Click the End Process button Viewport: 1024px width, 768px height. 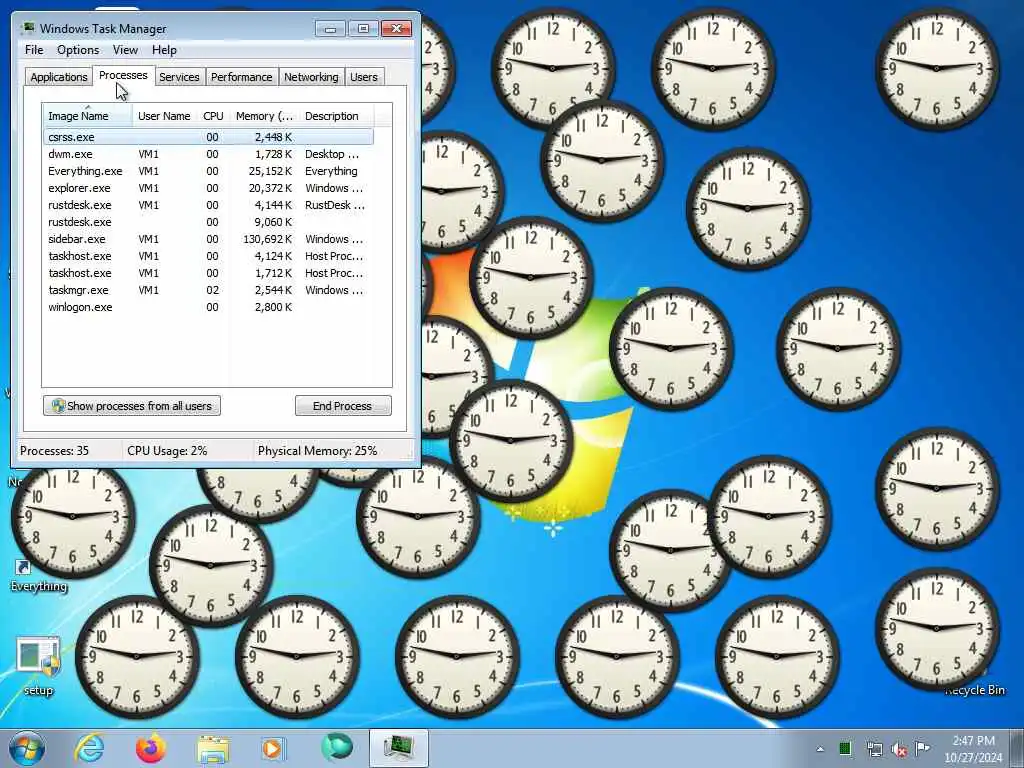pyautogui.click(x=343, y=406)
